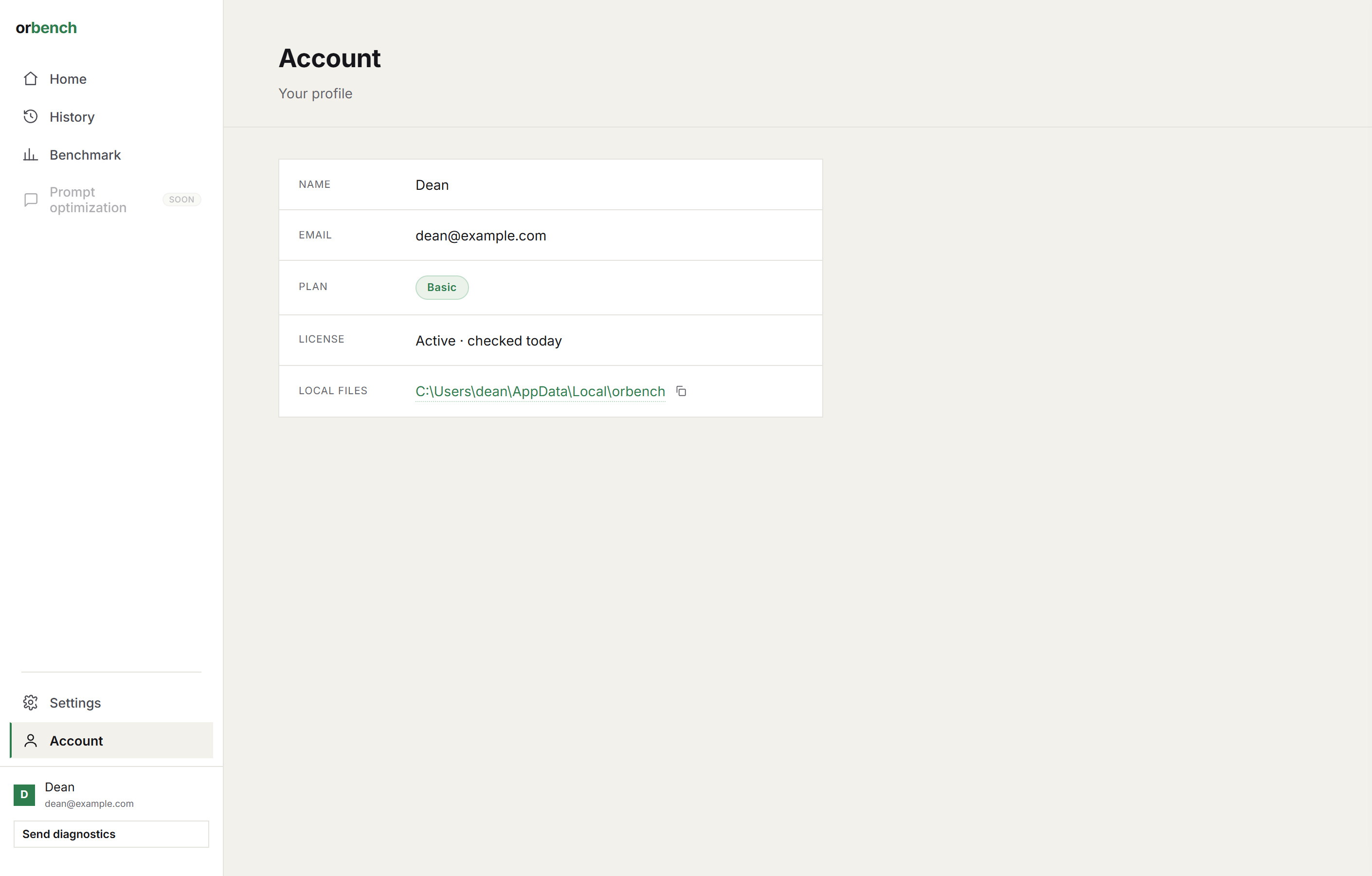Viewport: 1372px width, 876px height.
Task: Click the Home house icon
Action: [x=31, y=79]
